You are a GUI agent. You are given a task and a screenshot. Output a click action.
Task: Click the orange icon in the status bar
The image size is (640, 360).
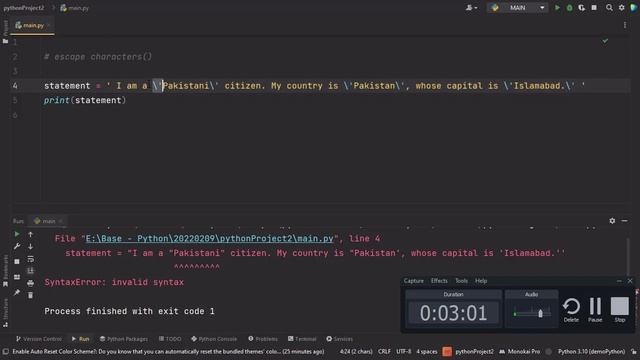[447, 351]
